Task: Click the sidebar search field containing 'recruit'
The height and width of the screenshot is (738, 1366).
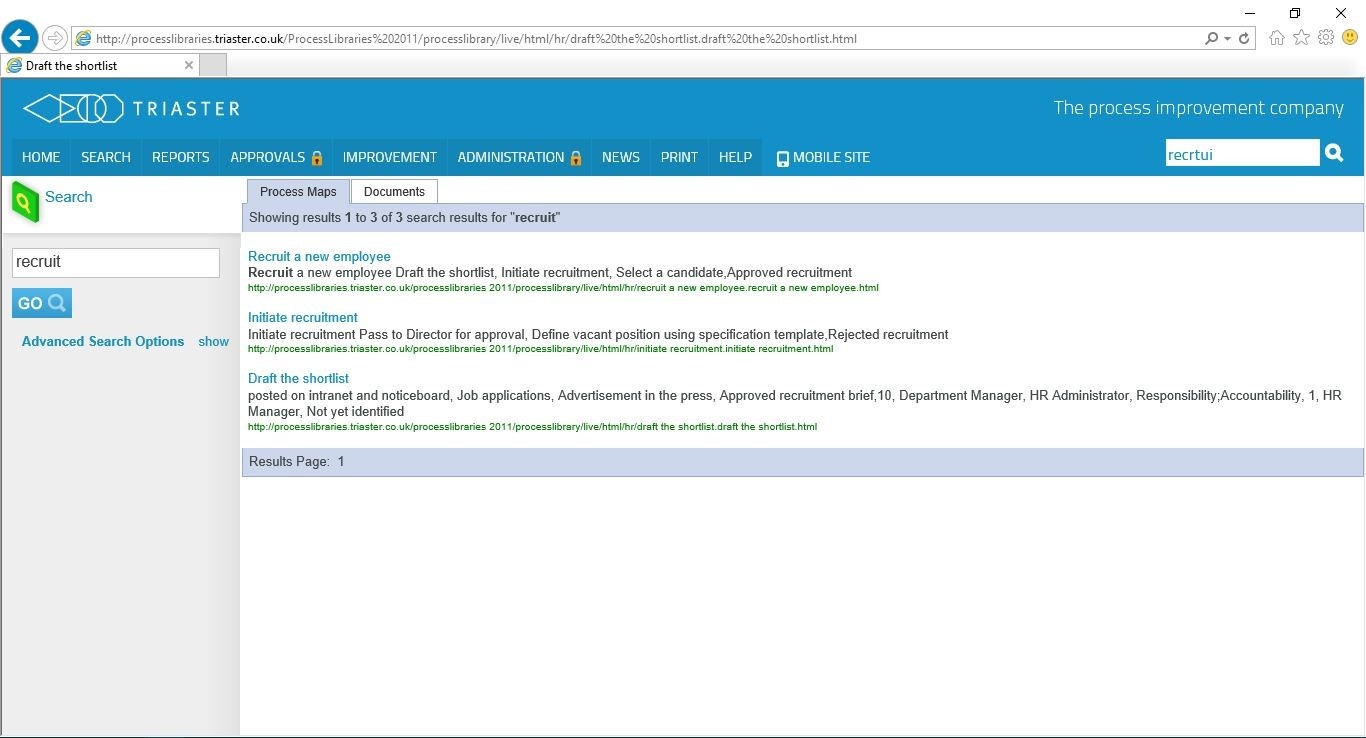Action: [x=115, y=262]
